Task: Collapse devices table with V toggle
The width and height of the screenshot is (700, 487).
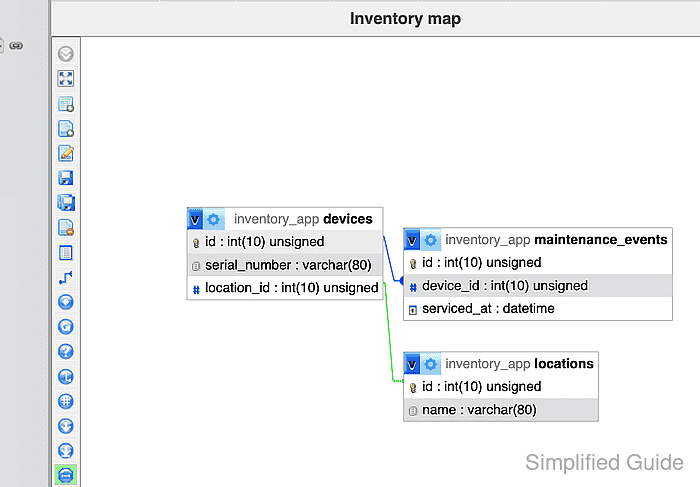Action: [195, 219]
